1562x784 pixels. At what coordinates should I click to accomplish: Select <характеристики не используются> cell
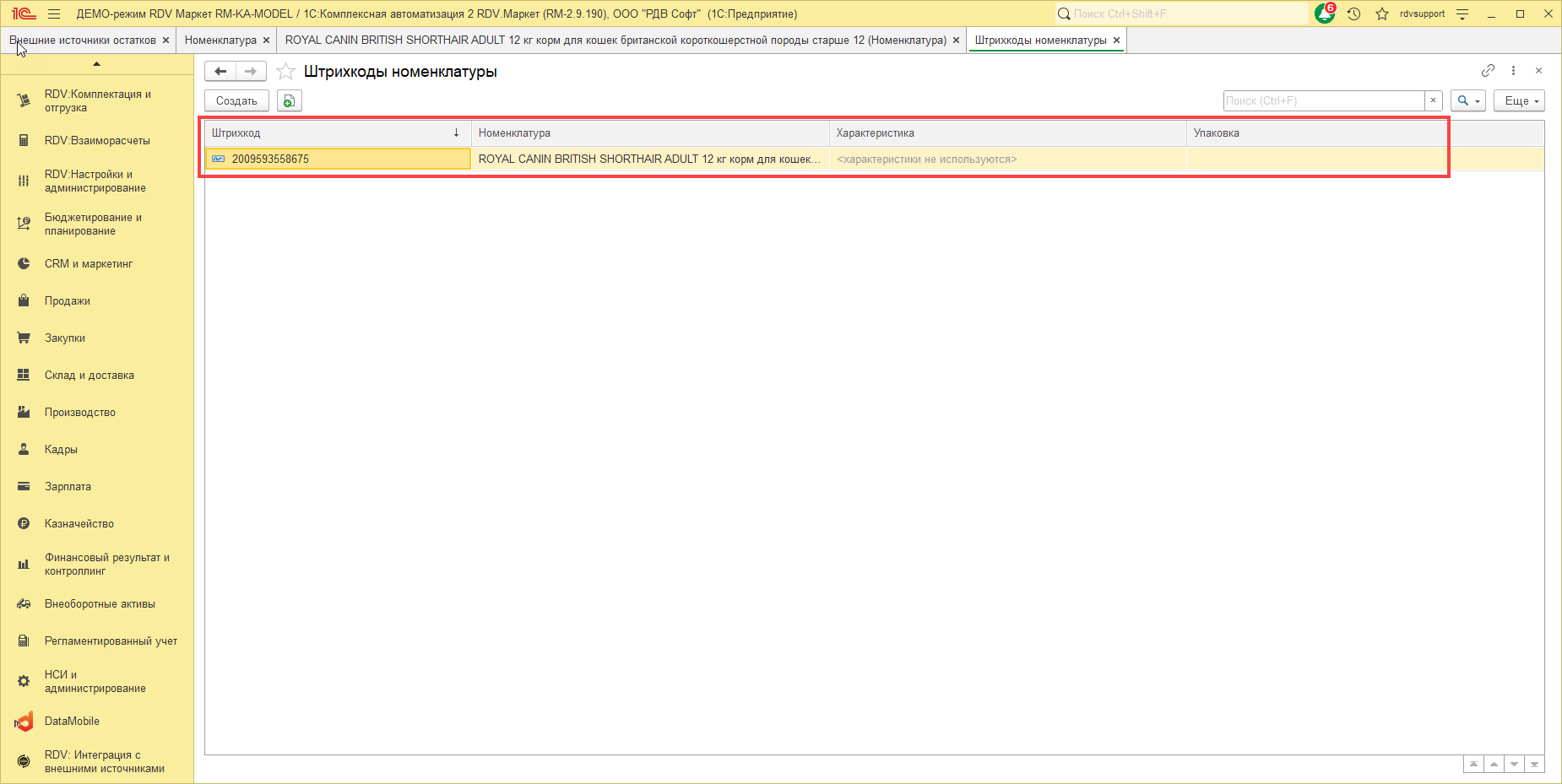pyautogui.click(x=1008, y=159)
